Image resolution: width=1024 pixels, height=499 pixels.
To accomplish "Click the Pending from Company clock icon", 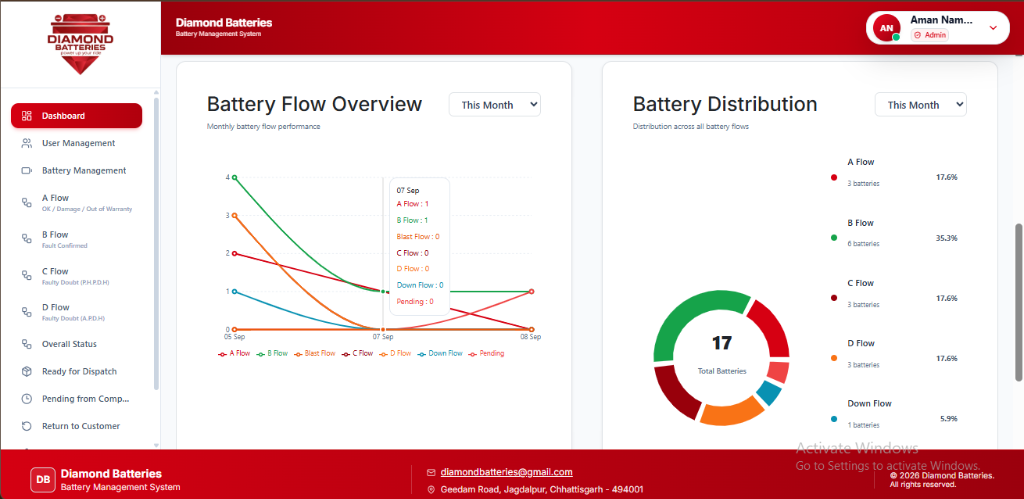I will pyautogui.click(x=27, y=398).
